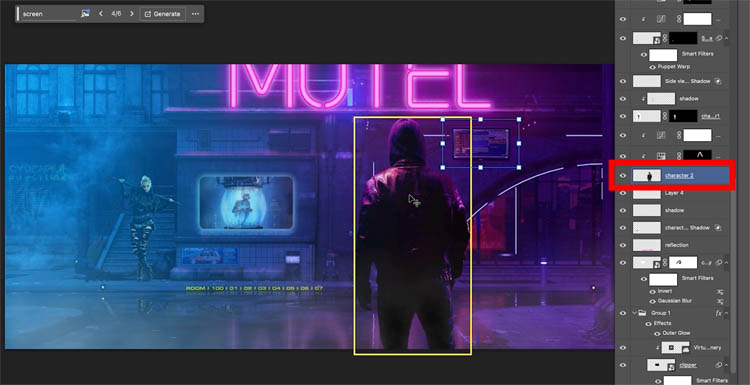Screen dimensions: 750x385
Task: Collapse effects list arrow on Group 1
Action: [x=726, y=313]
